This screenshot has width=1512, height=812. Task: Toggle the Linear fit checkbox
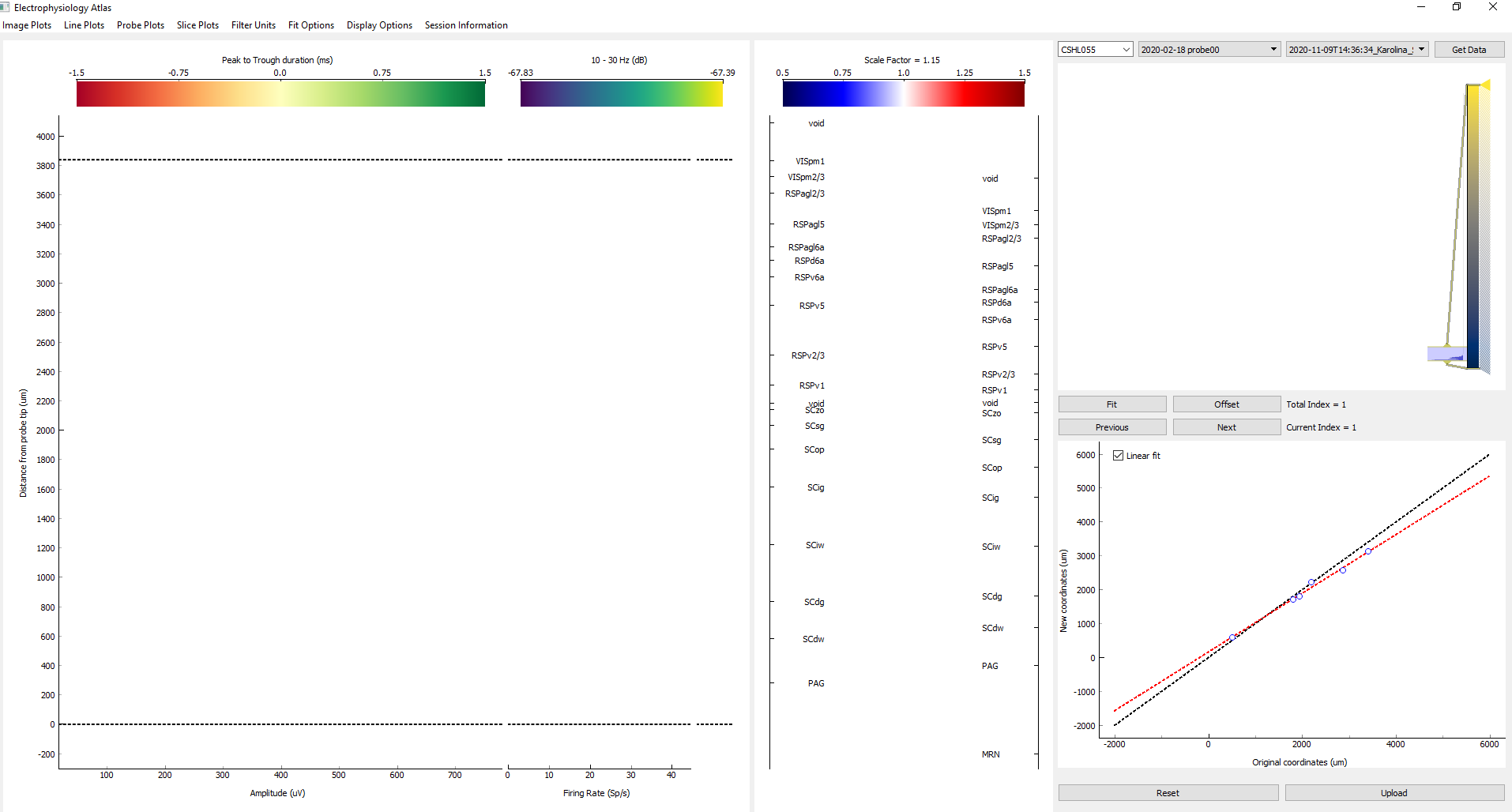[x=1119, y=455]
